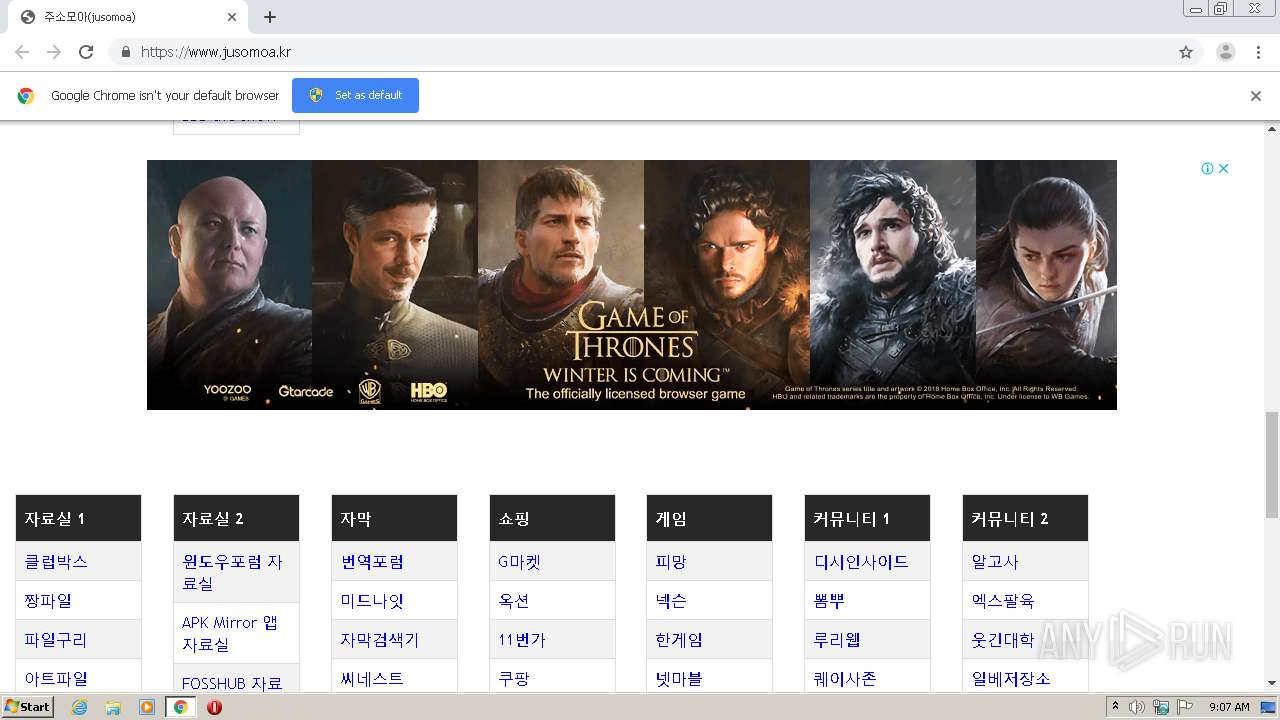Open the 뽐뿌 link

click(829, 601)
